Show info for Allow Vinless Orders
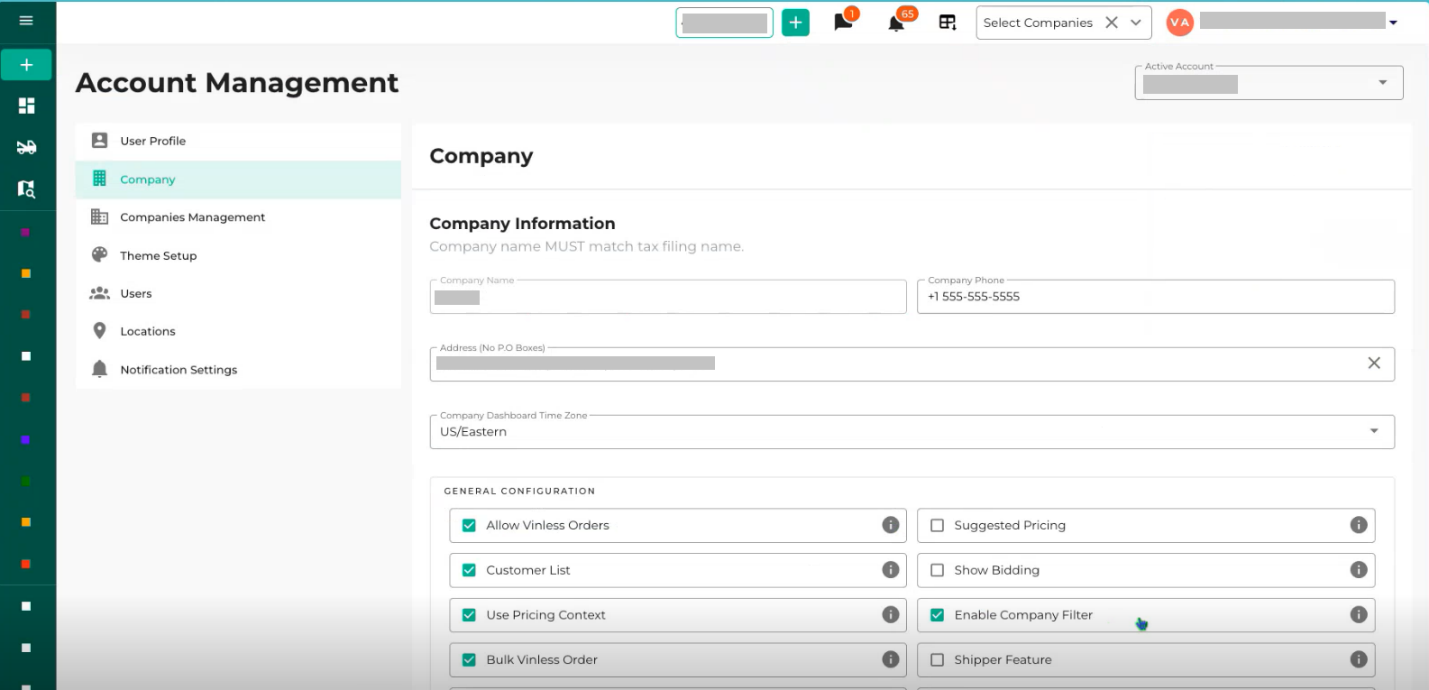Screen dimensions: 1429x690 [890, 525]
